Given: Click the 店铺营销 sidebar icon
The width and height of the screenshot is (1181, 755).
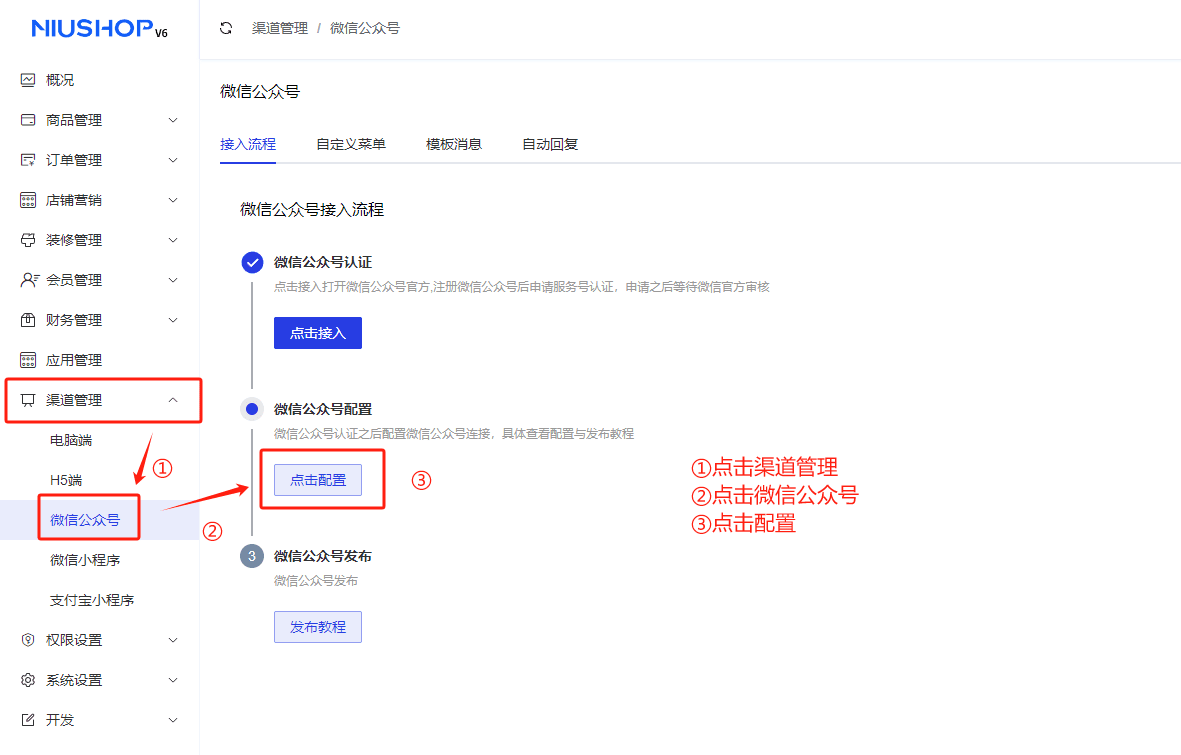Looking at the screenshot, I should pyautogui.click(x=28, y=200).
